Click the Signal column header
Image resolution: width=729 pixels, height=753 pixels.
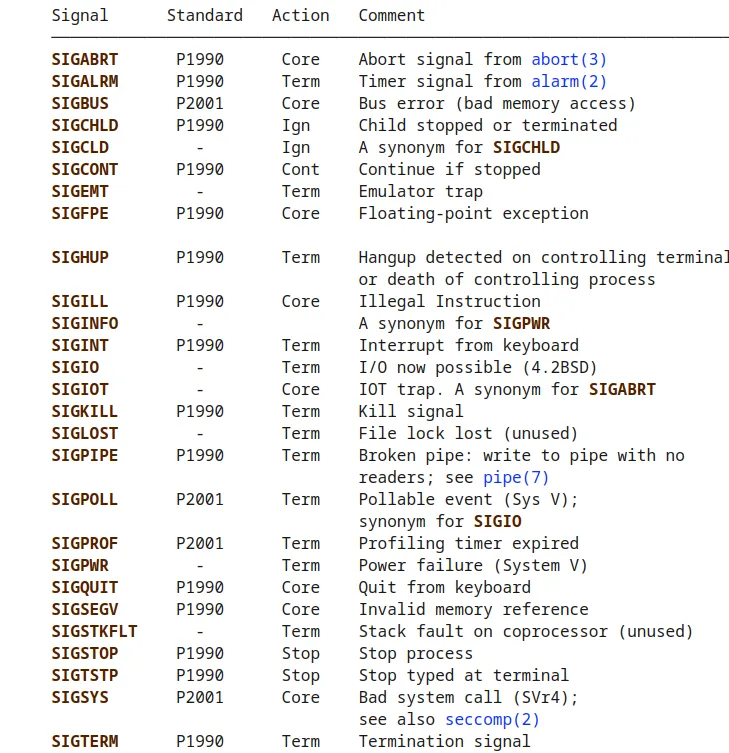[x=80, y=15]
